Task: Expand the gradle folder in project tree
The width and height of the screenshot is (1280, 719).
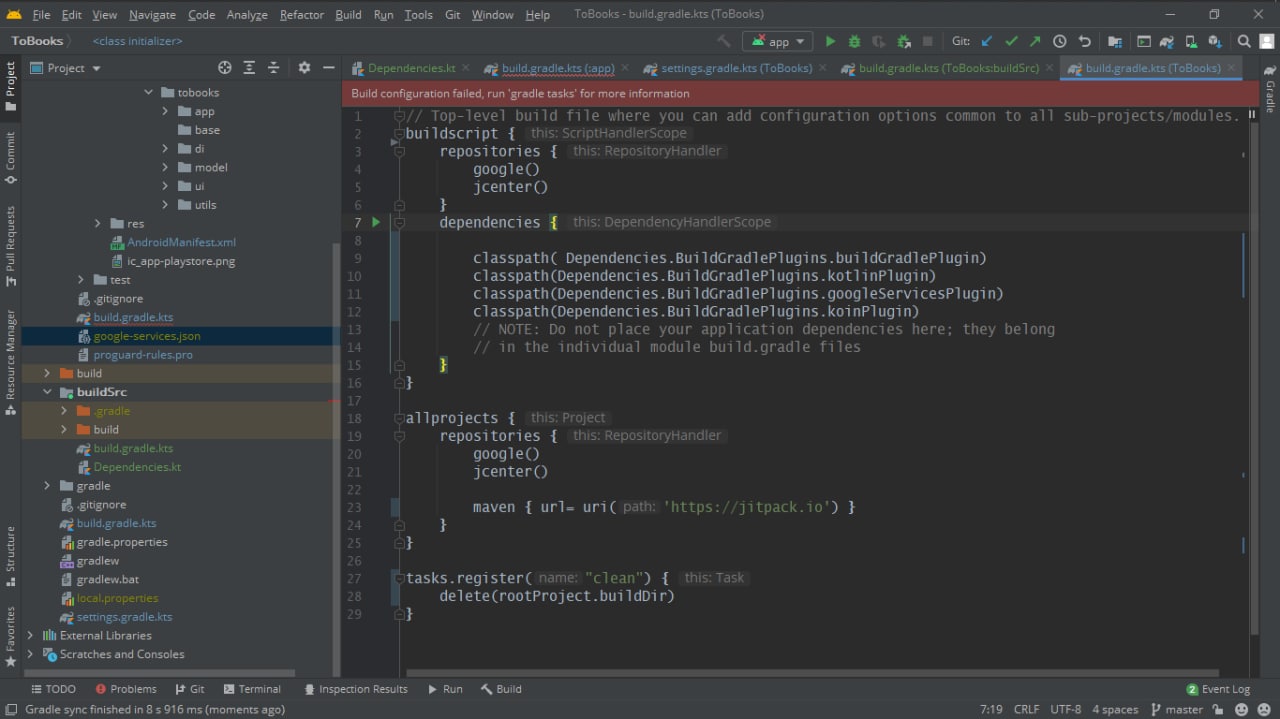Action: 48,485
